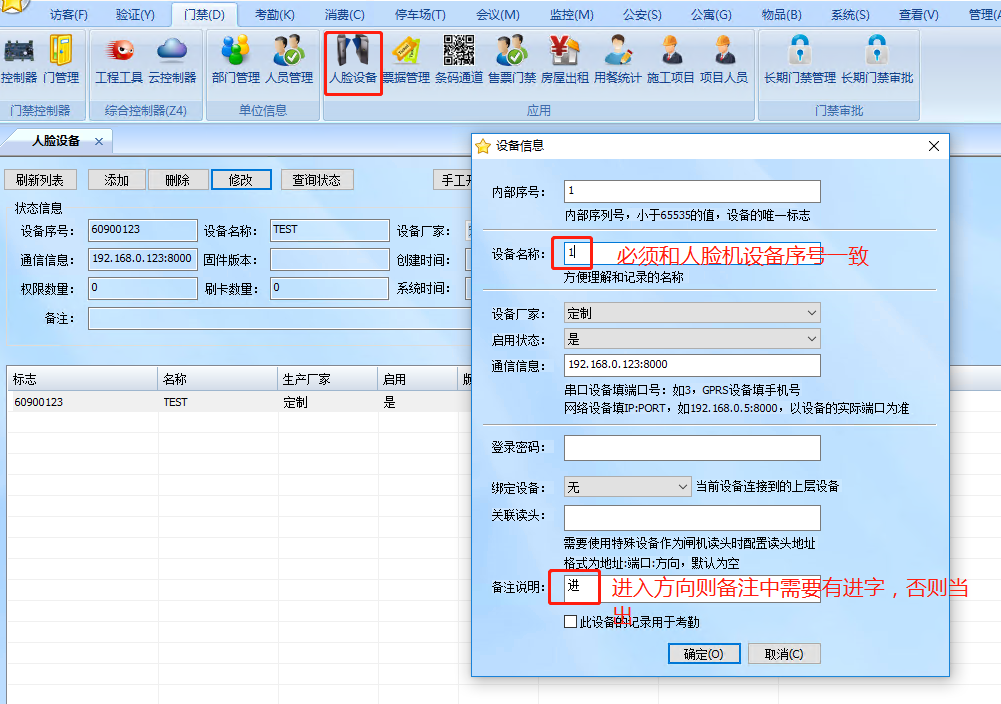Click the 长期门禁审批 approval icon
Image resolution: width=1001 pixels, height=704 pixels.
click(877, 58)
